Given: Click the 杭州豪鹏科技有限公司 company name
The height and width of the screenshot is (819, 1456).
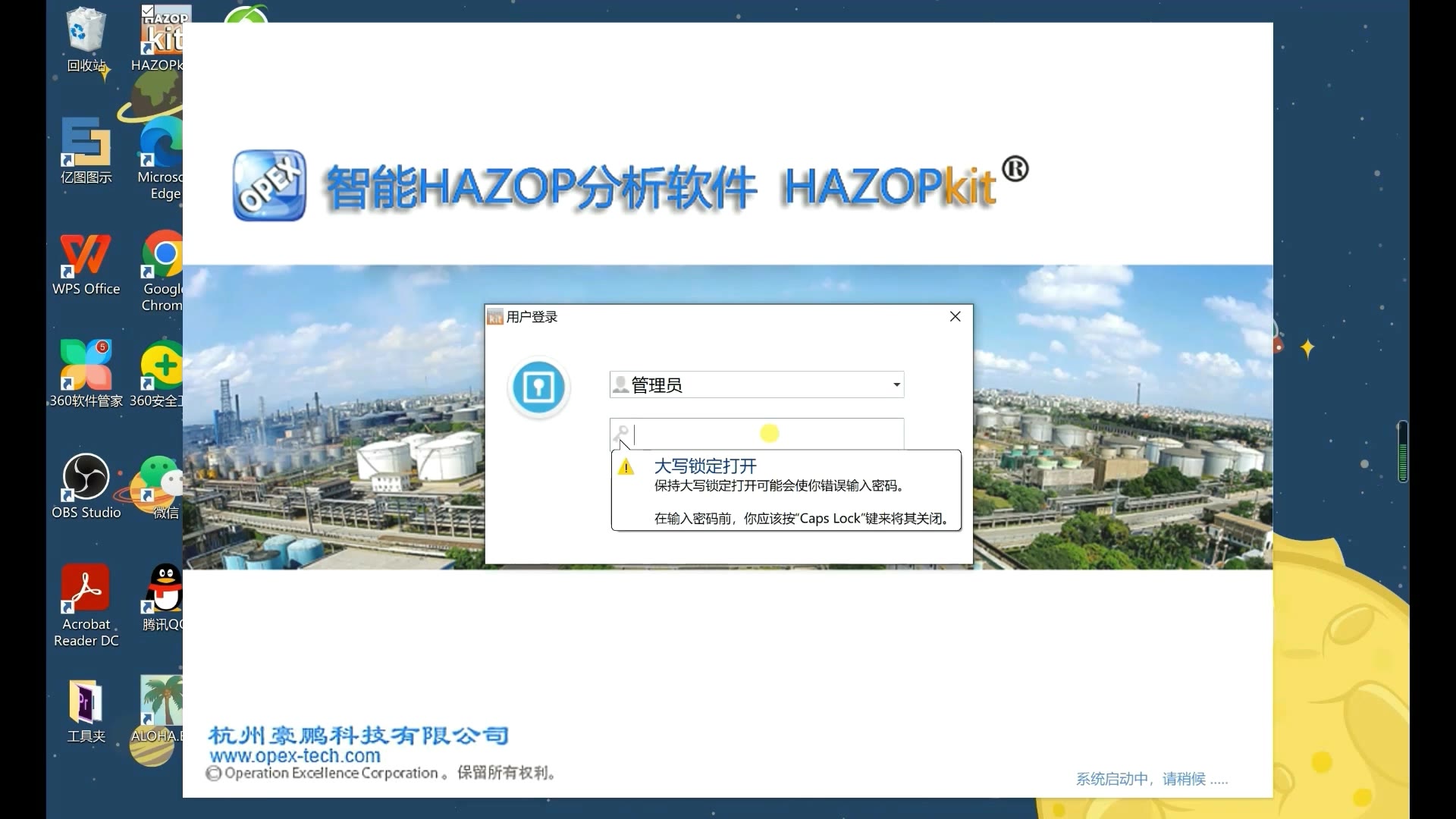Looking at the screenshot, I should tap(358, 735).
